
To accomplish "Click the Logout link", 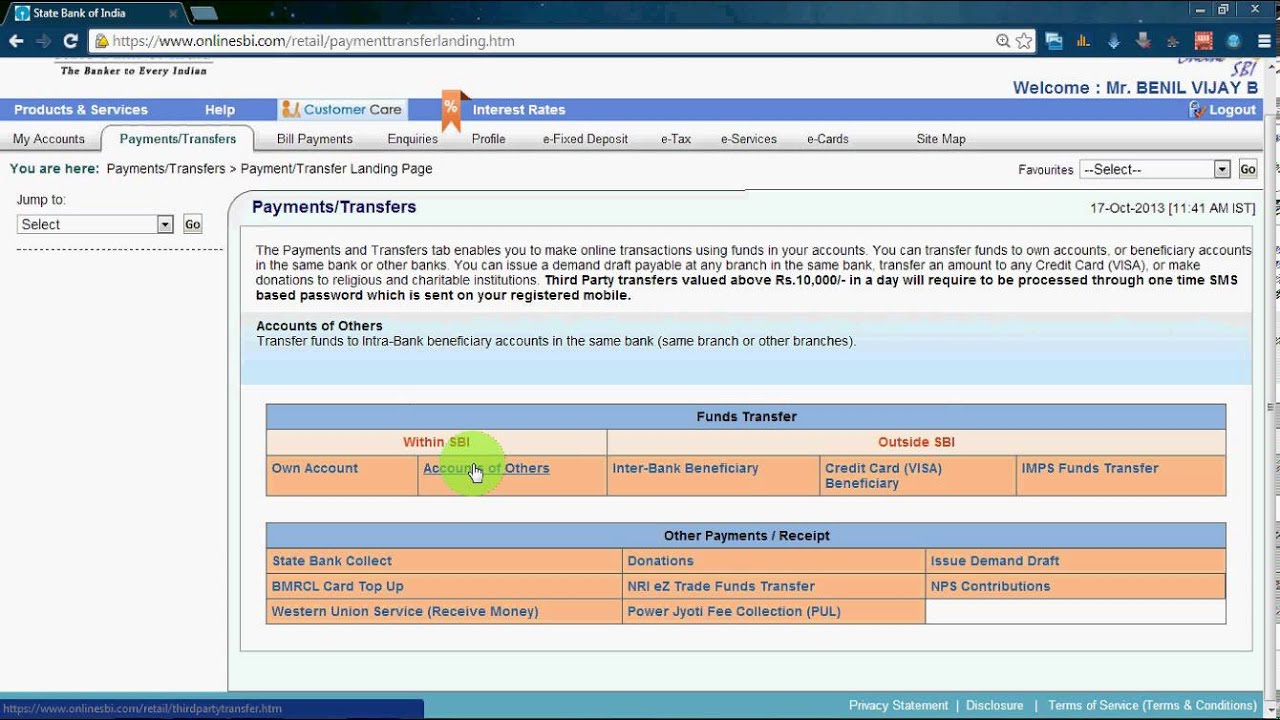I will 1232,110.
